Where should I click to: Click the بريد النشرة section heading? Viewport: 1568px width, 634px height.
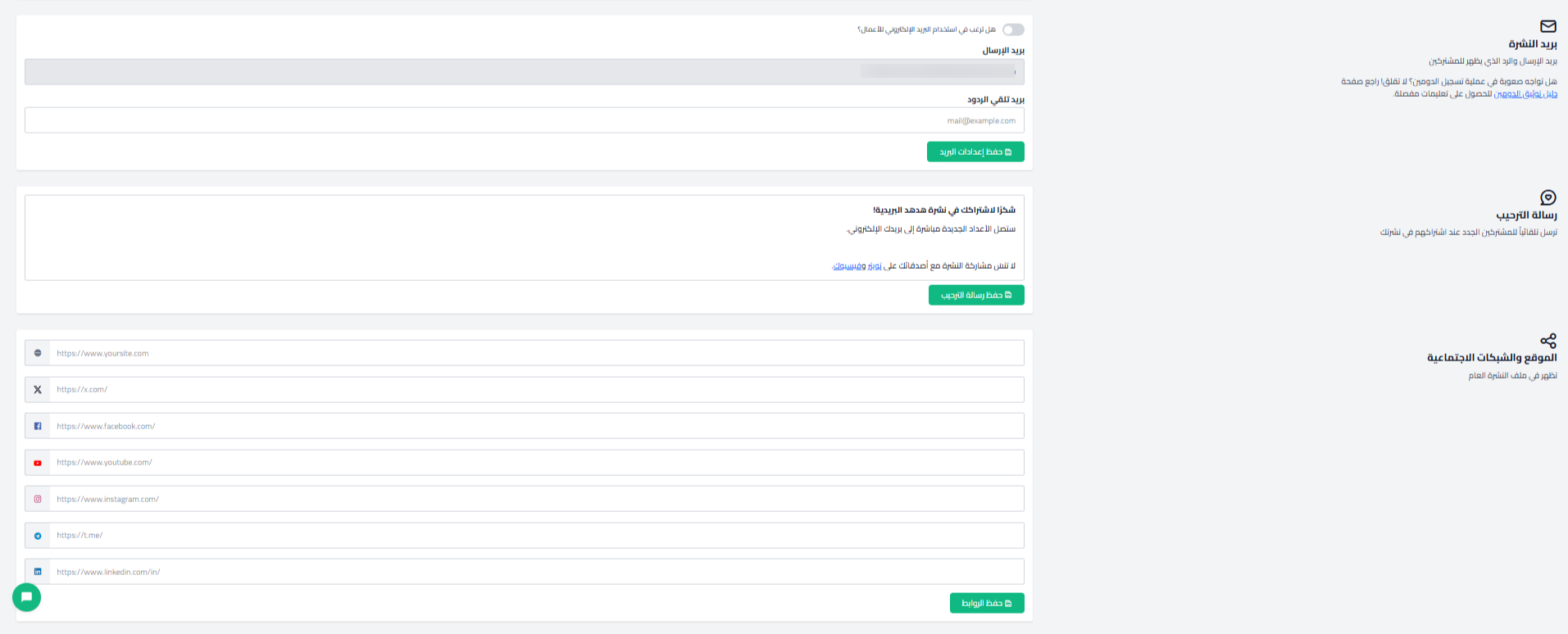1533,44
